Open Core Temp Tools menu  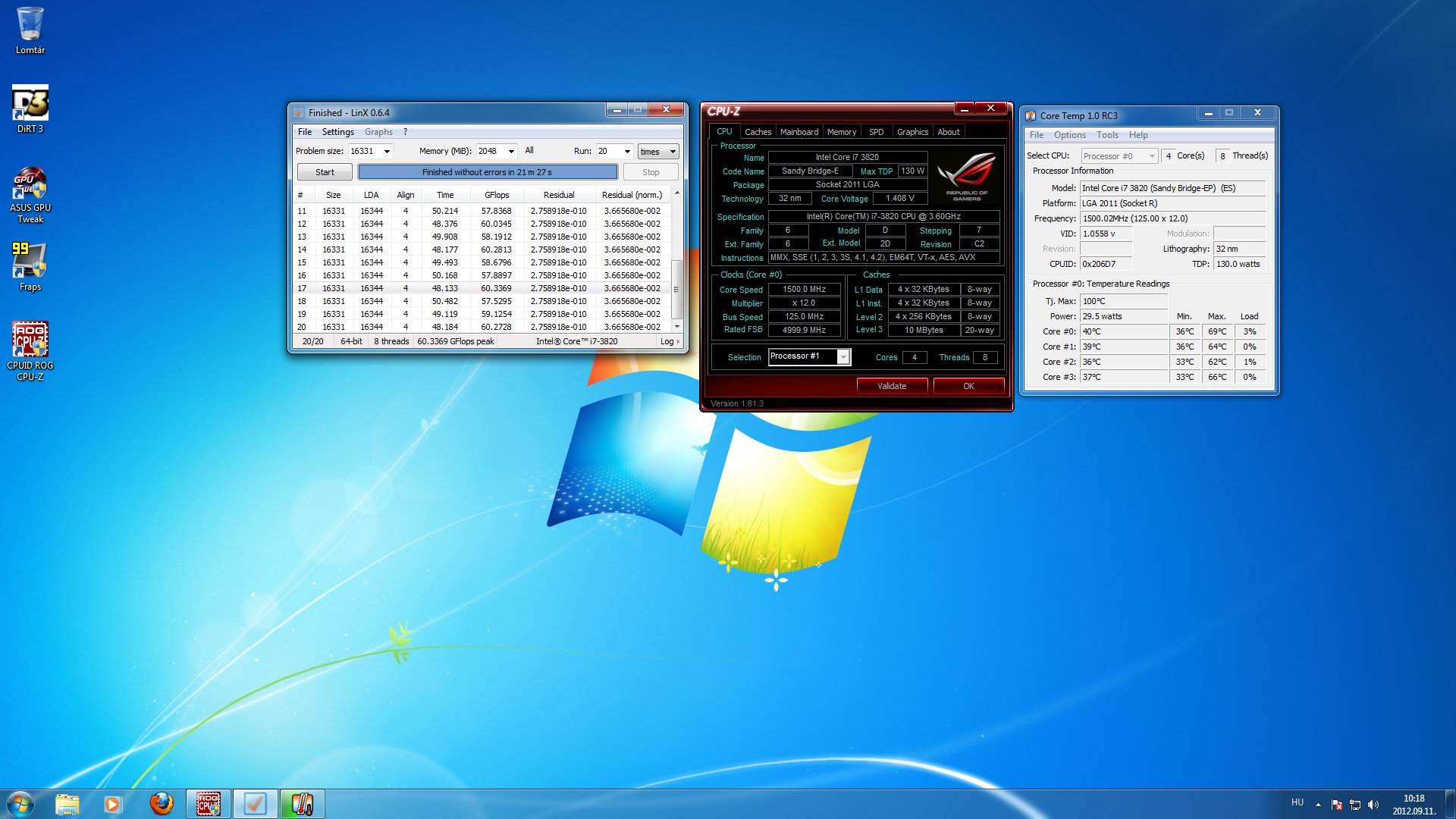[1107, 135]
